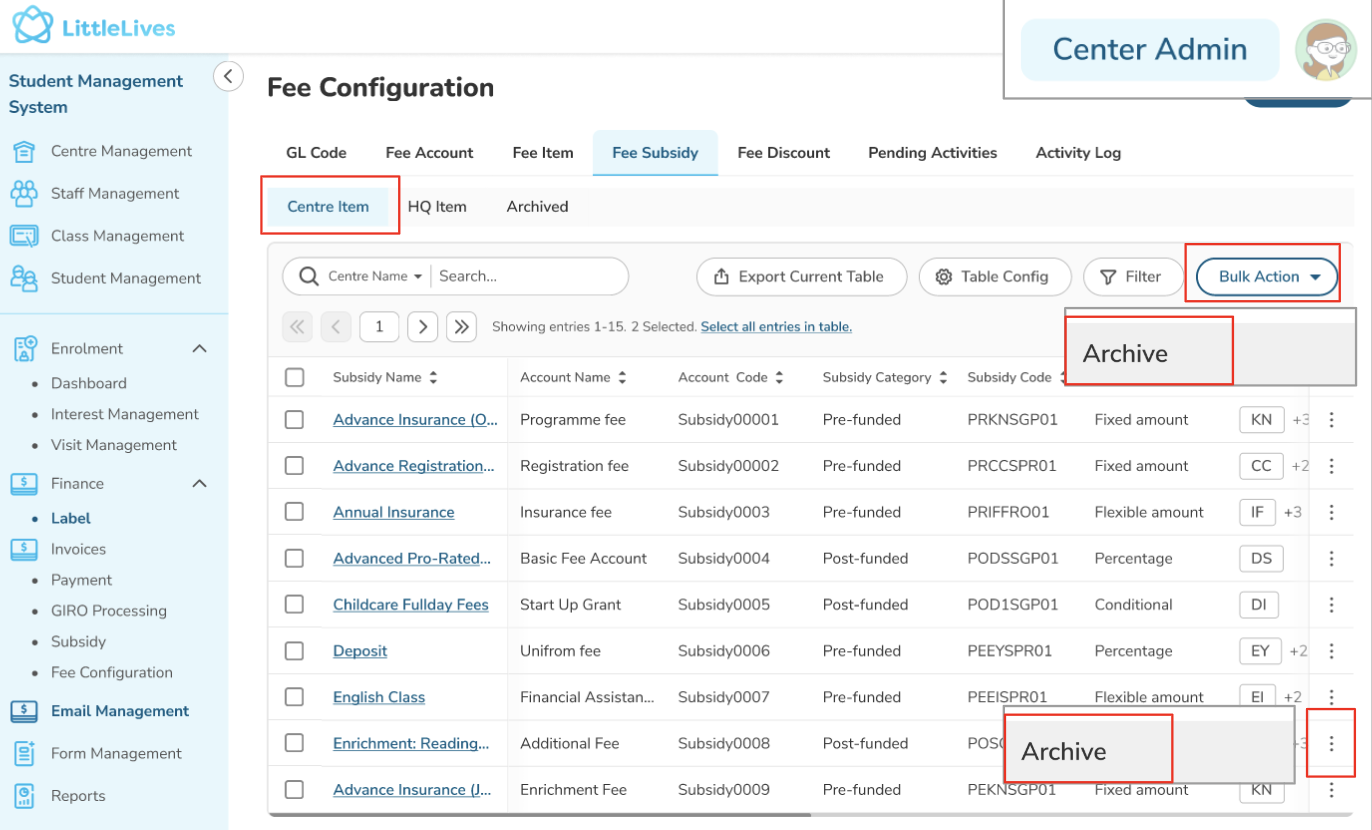Click Export Current Table button
This screenshot has height=830, width=1372.
pyautogui.click(x=800, y=277)
